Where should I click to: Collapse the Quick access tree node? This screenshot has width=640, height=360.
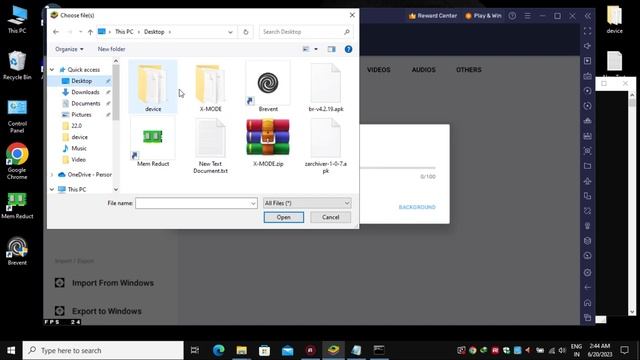(x=52, y=70)
